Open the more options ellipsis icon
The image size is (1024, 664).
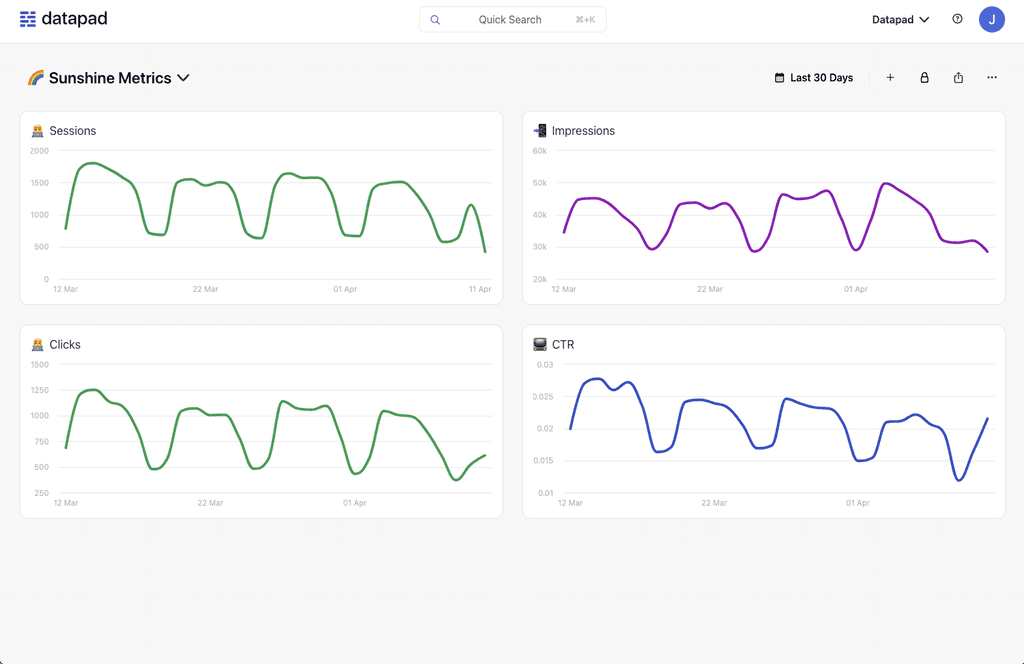[x=991, y=77]
